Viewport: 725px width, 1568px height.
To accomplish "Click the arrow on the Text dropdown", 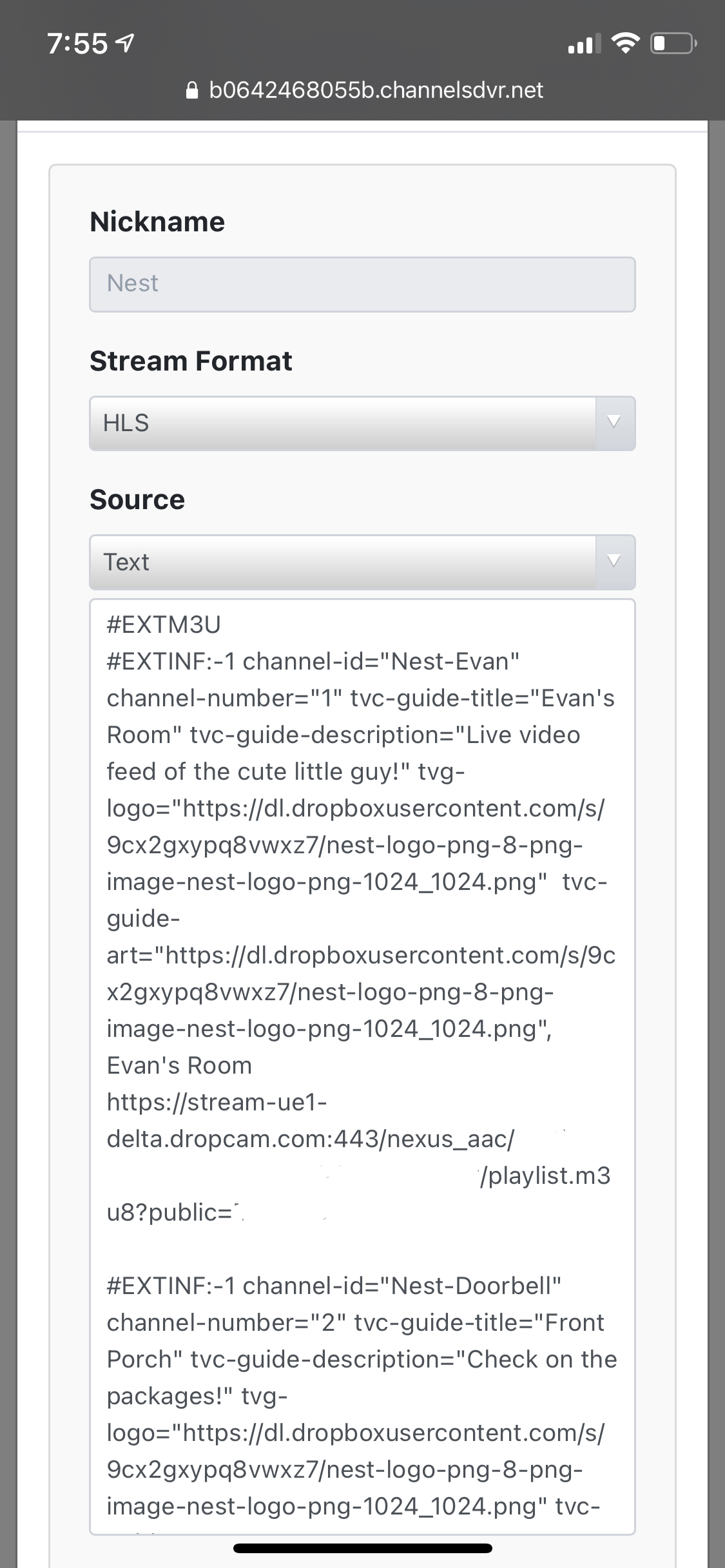I will point(615,562).
